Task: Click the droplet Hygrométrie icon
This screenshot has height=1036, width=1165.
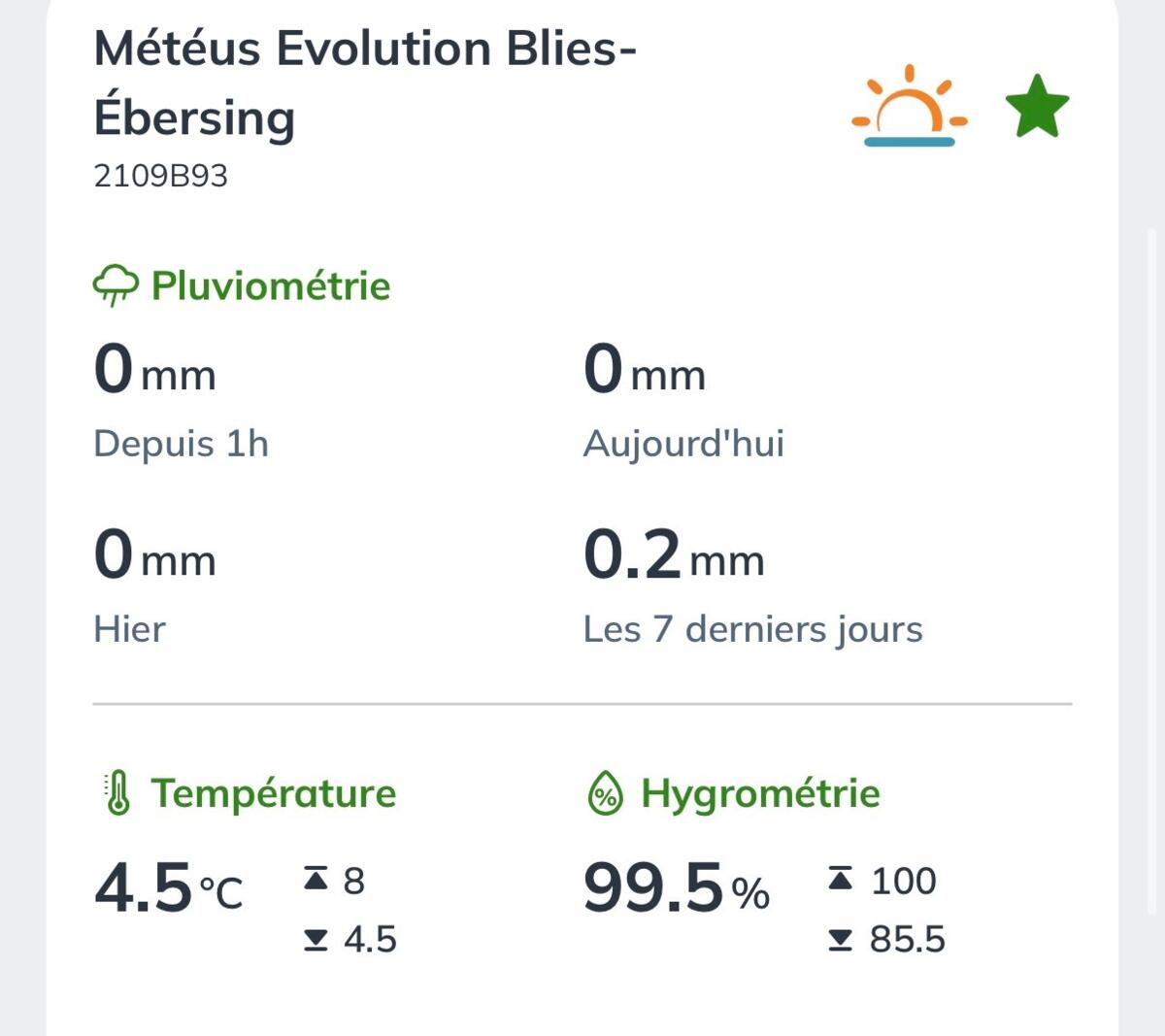Action: point(605,793)
